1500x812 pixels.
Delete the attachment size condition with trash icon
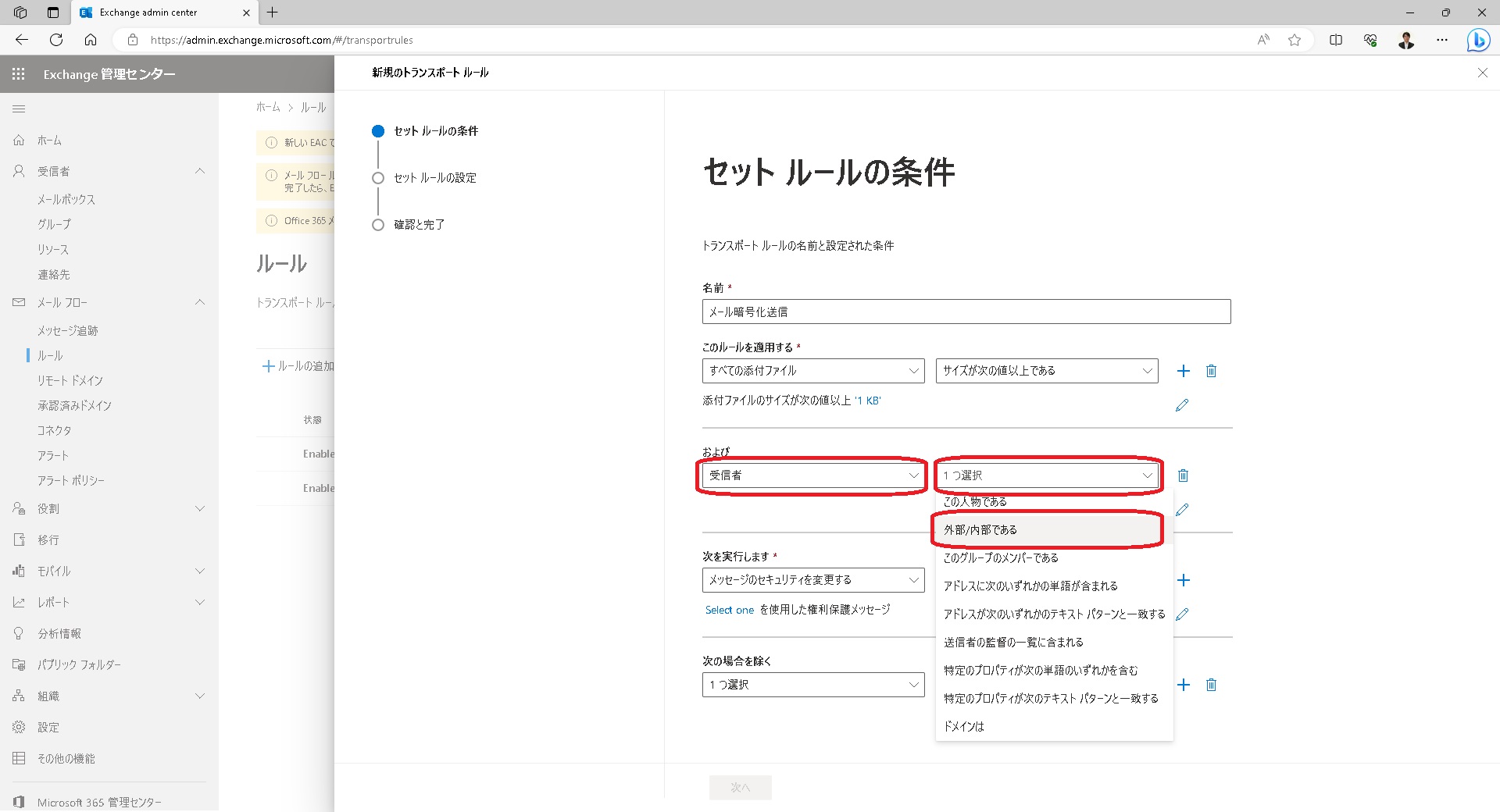tap(1211, 371)
